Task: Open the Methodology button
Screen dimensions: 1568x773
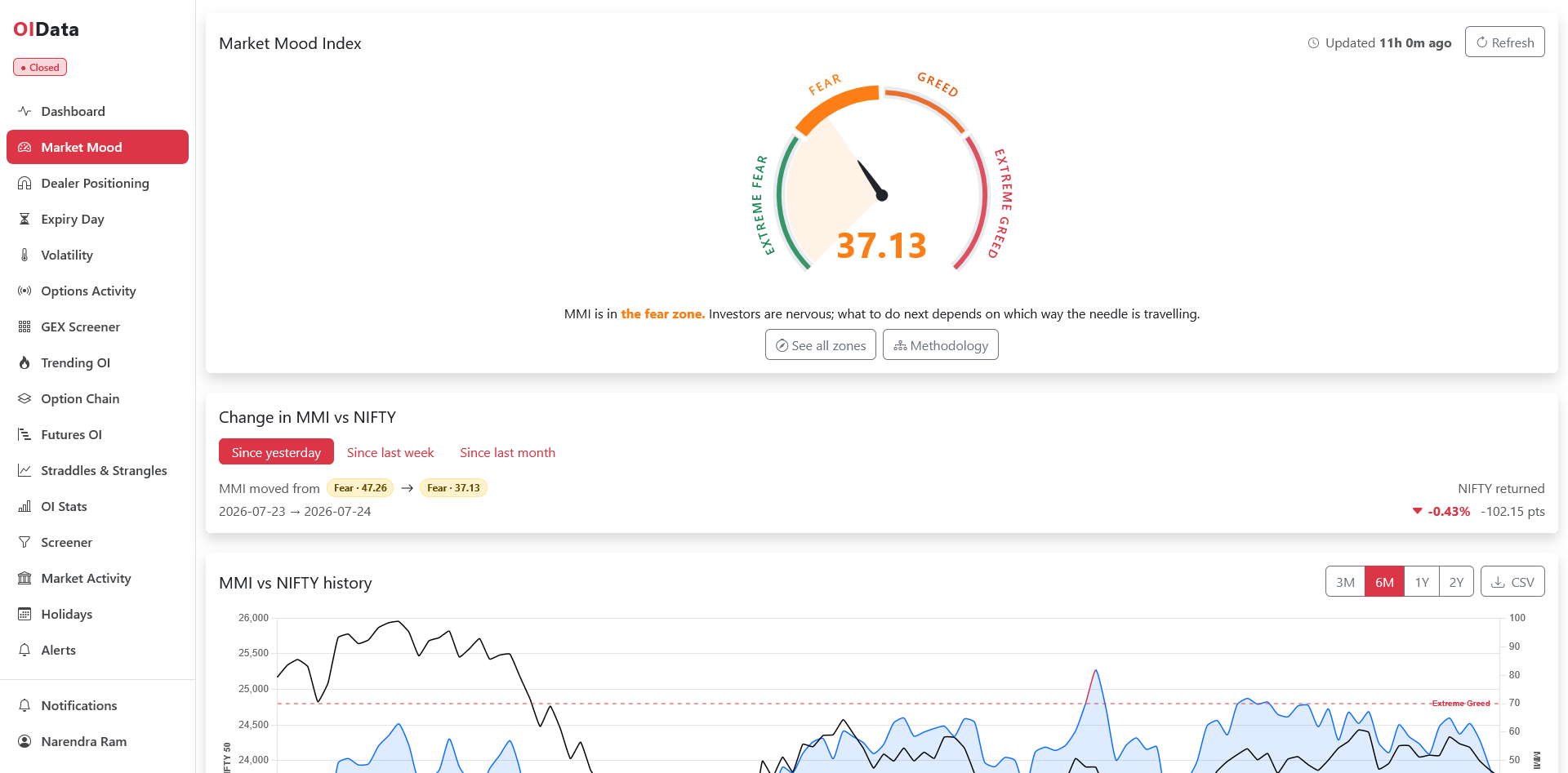Action: [x=940, y=345]
